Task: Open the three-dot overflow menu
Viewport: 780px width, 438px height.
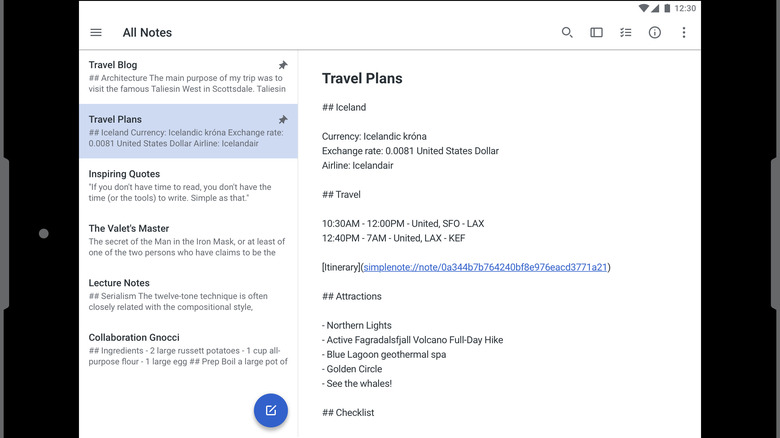Action: click(684, 32)
